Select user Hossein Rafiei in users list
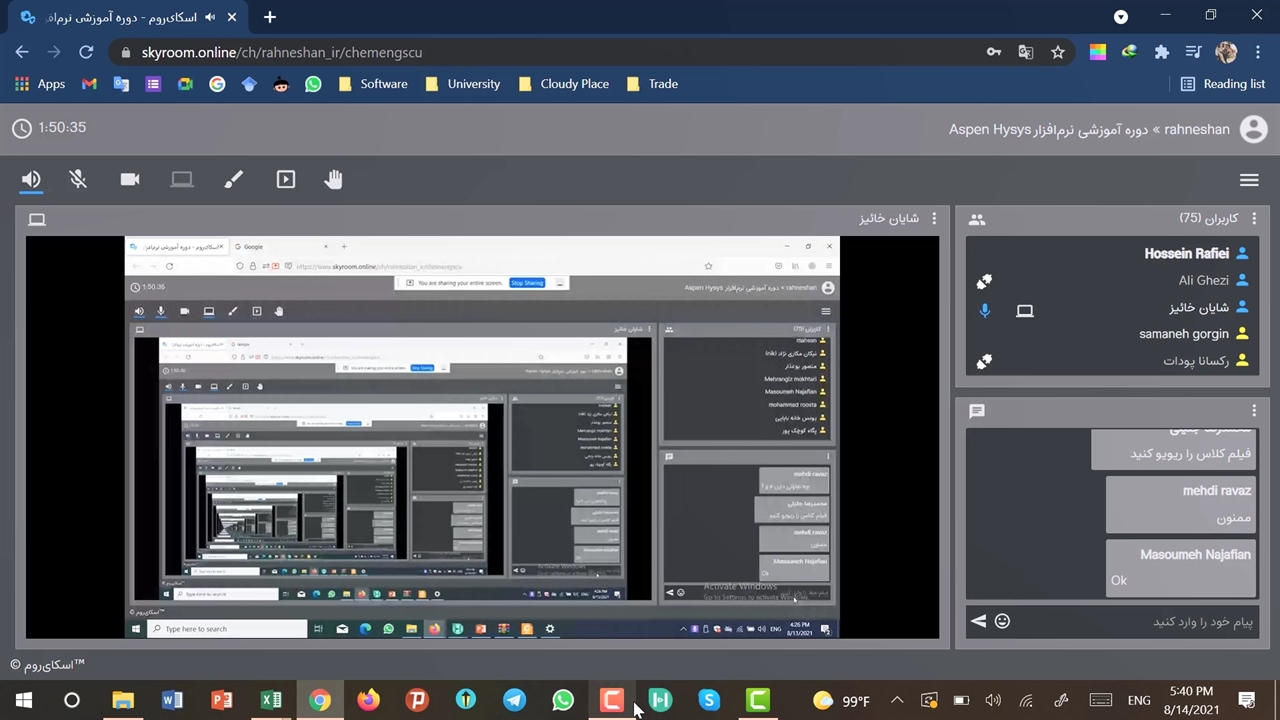 click(x=1186, y=254)
